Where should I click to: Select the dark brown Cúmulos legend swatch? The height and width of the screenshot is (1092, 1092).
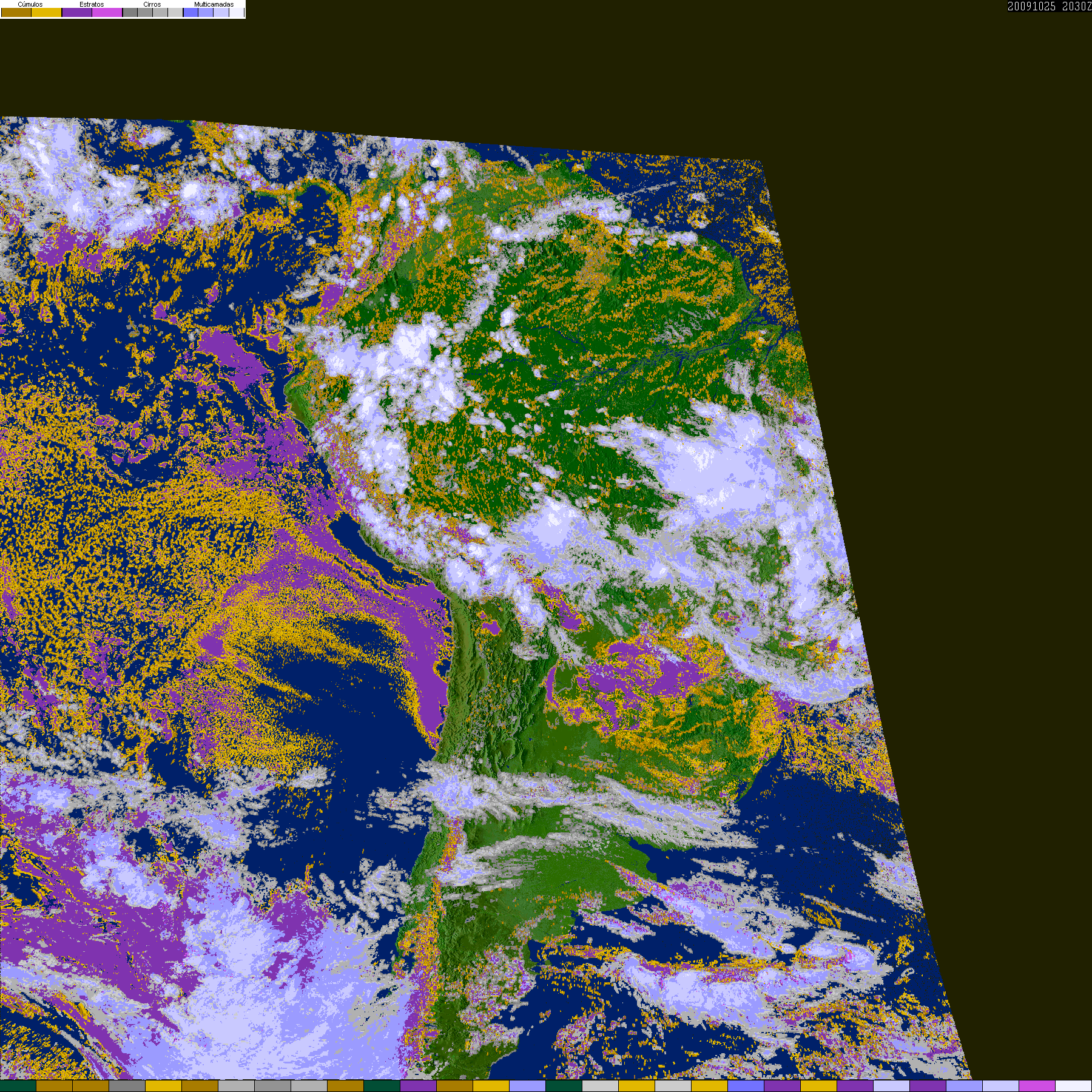click(16, 12)
